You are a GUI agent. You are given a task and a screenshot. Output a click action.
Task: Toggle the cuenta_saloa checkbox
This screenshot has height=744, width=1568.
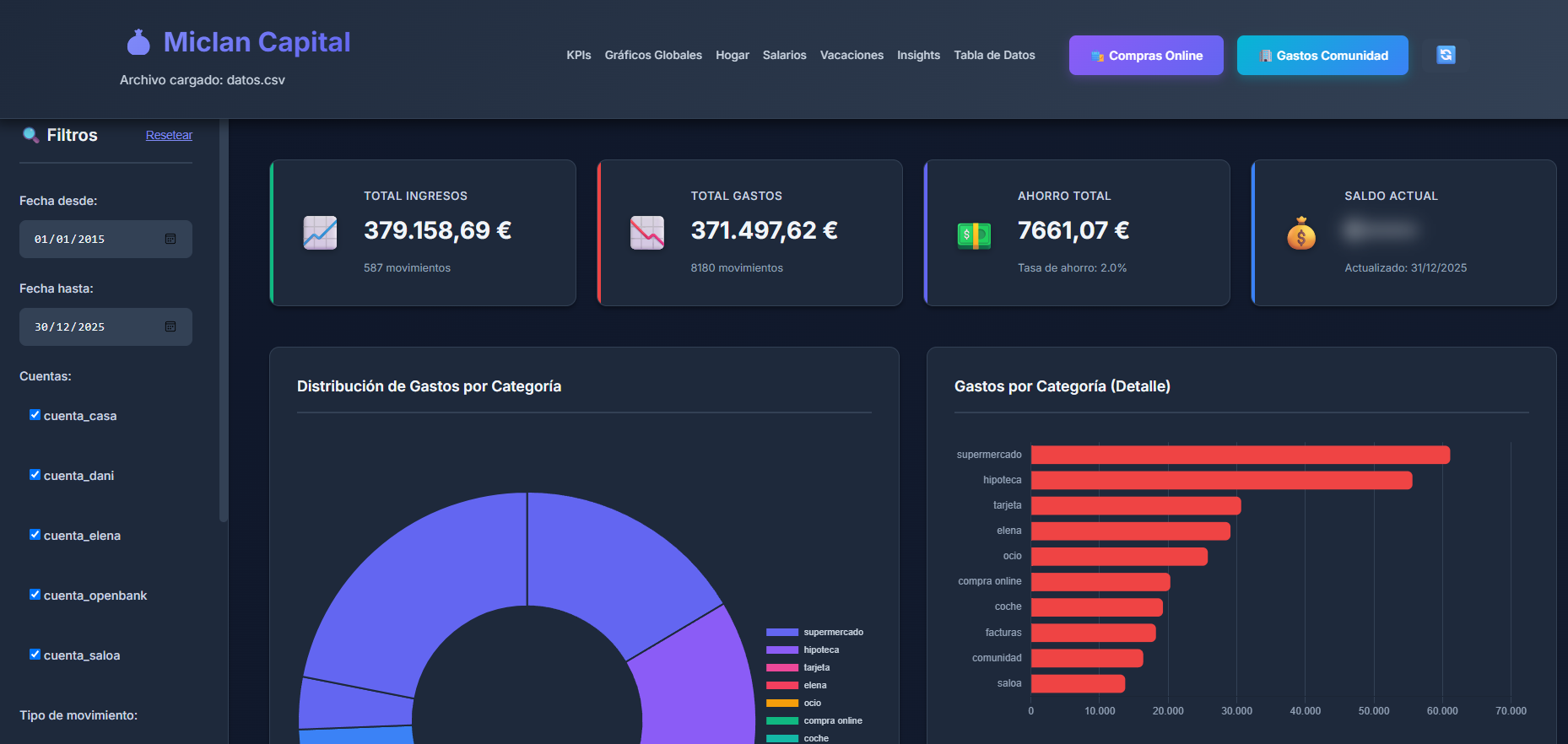click(35, 655)
